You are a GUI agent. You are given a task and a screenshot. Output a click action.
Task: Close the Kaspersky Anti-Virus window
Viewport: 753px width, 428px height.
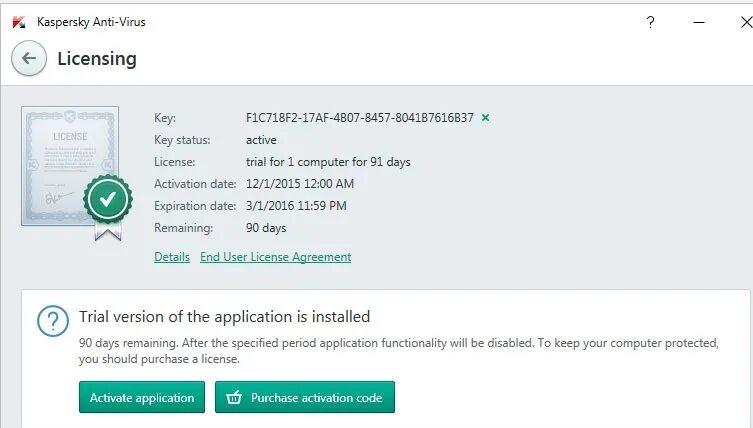tap(746, 22)
